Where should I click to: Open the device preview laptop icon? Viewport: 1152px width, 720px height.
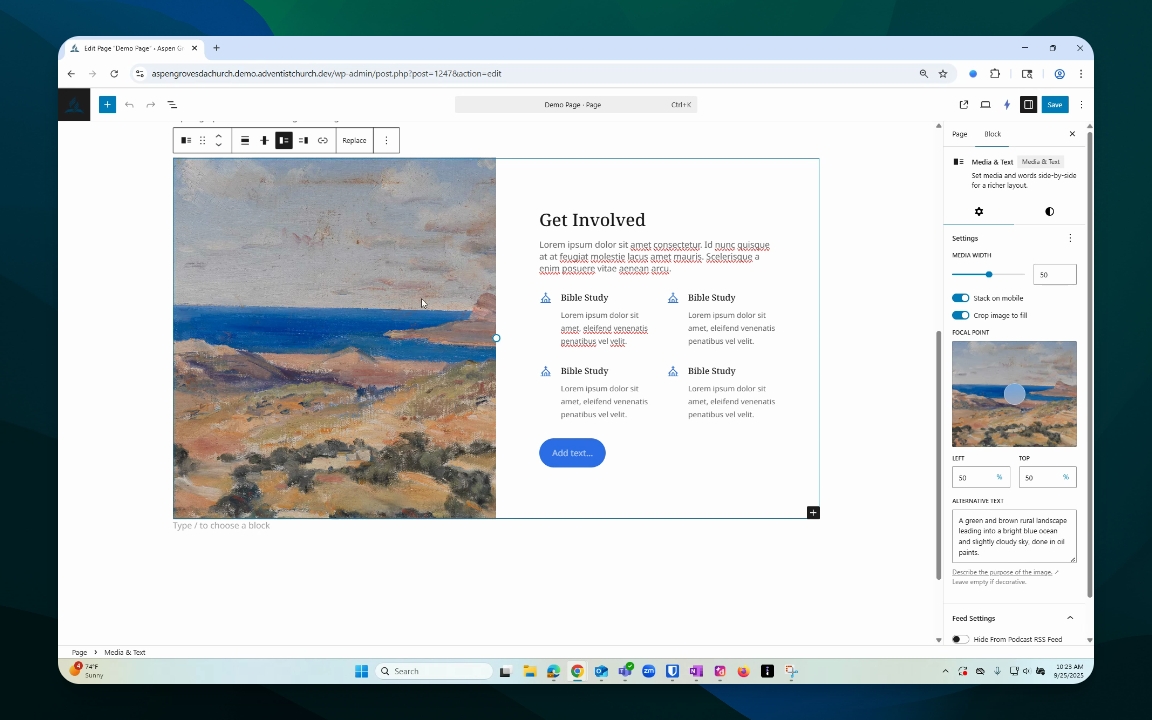(x=985, y=104)
